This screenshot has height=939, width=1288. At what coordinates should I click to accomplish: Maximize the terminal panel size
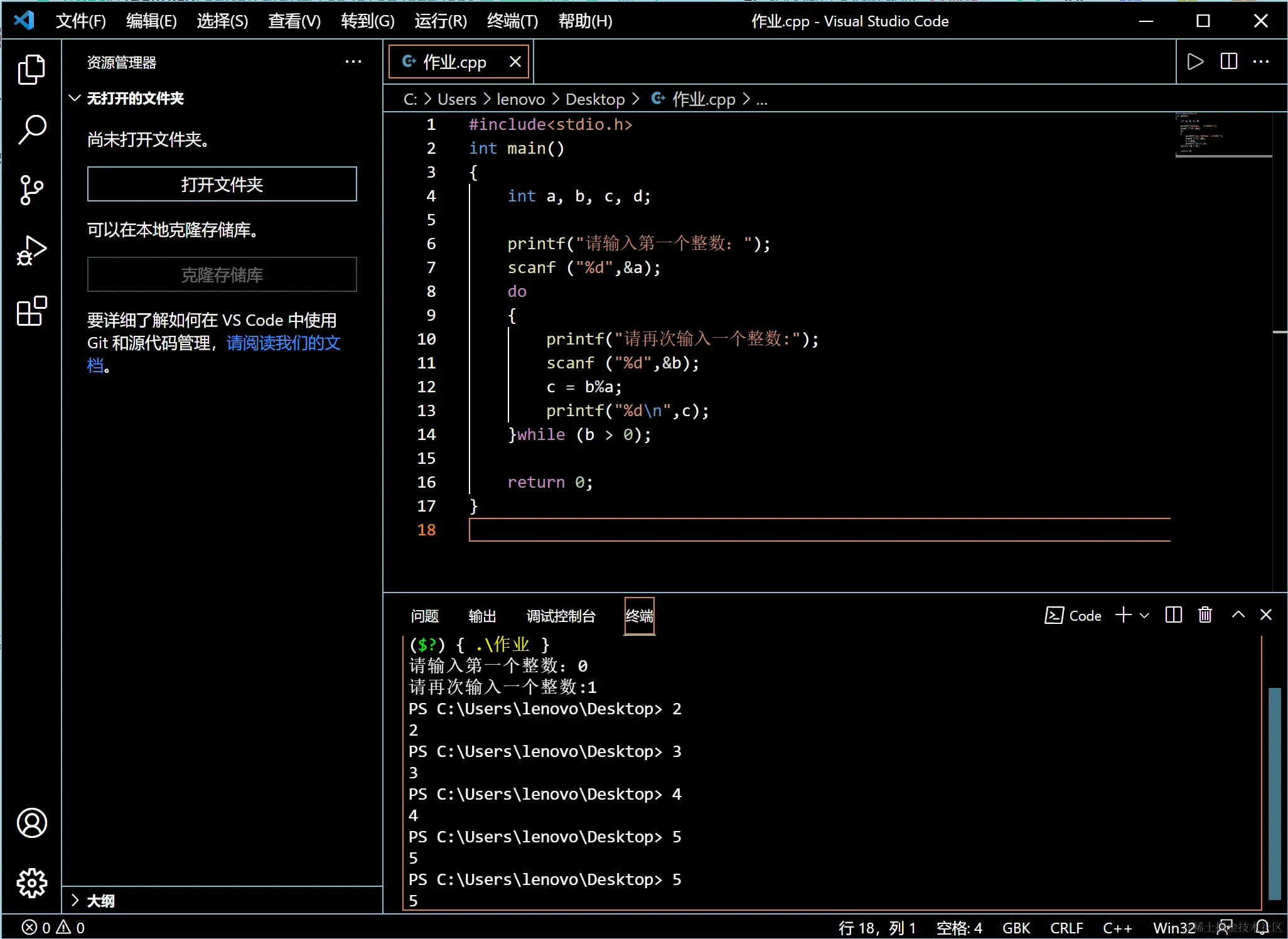click(x=1238, y=615)
